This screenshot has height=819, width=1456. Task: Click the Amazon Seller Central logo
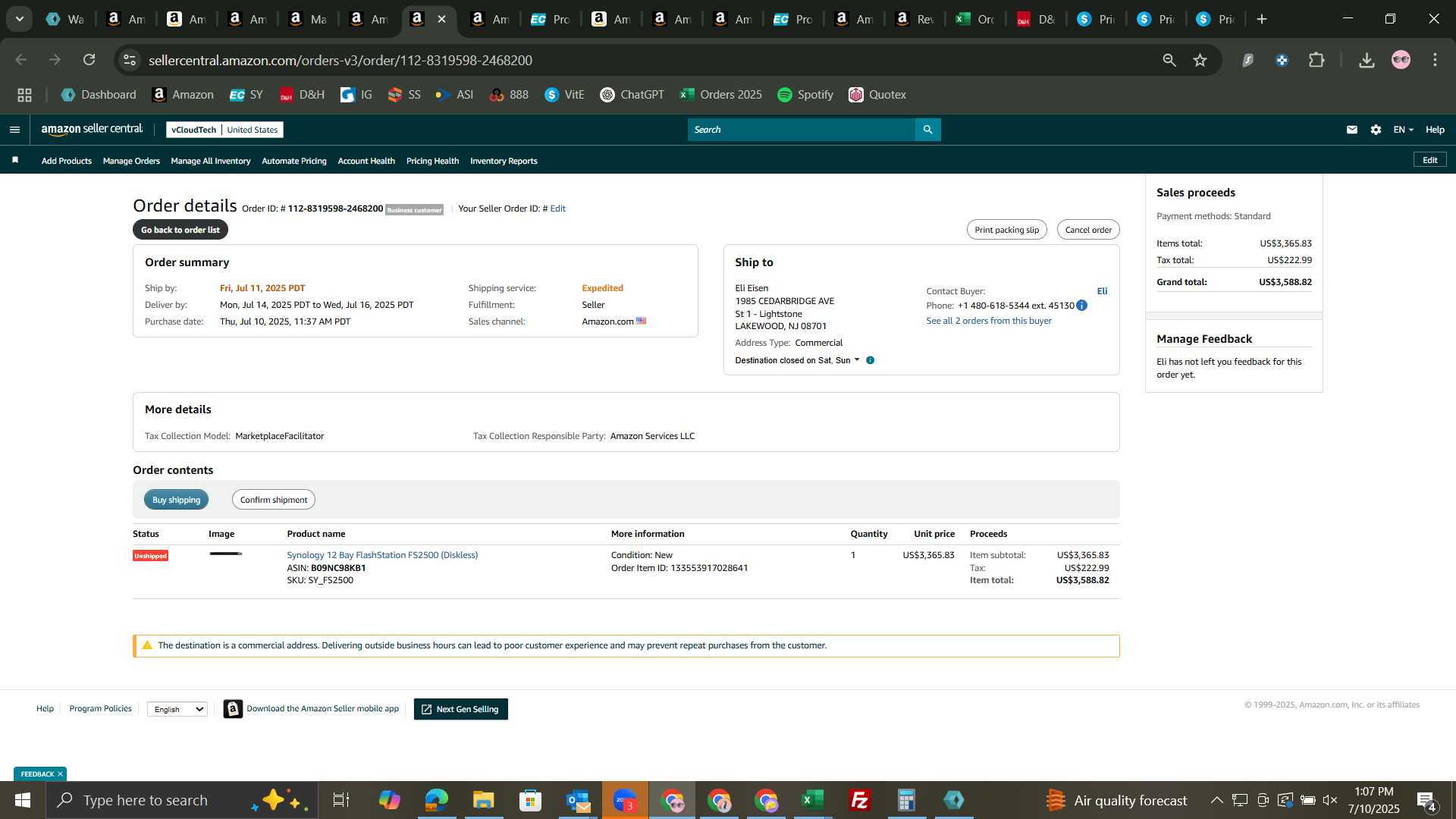click(92, 130)
